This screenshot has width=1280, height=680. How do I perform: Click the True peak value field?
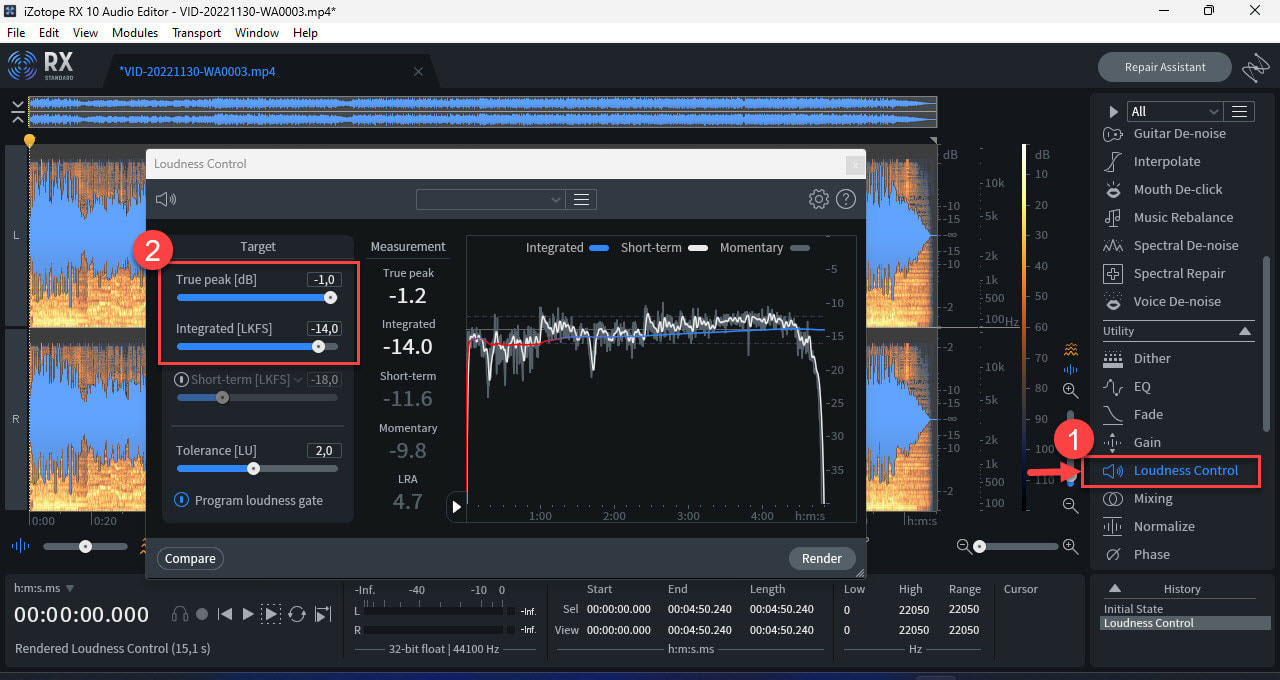click(325, 280)
